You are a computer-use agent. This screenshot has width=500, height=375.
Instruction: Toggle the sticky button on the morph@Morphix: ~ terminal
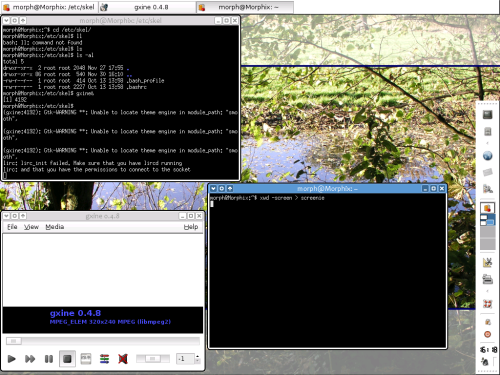tap(222, 188)
